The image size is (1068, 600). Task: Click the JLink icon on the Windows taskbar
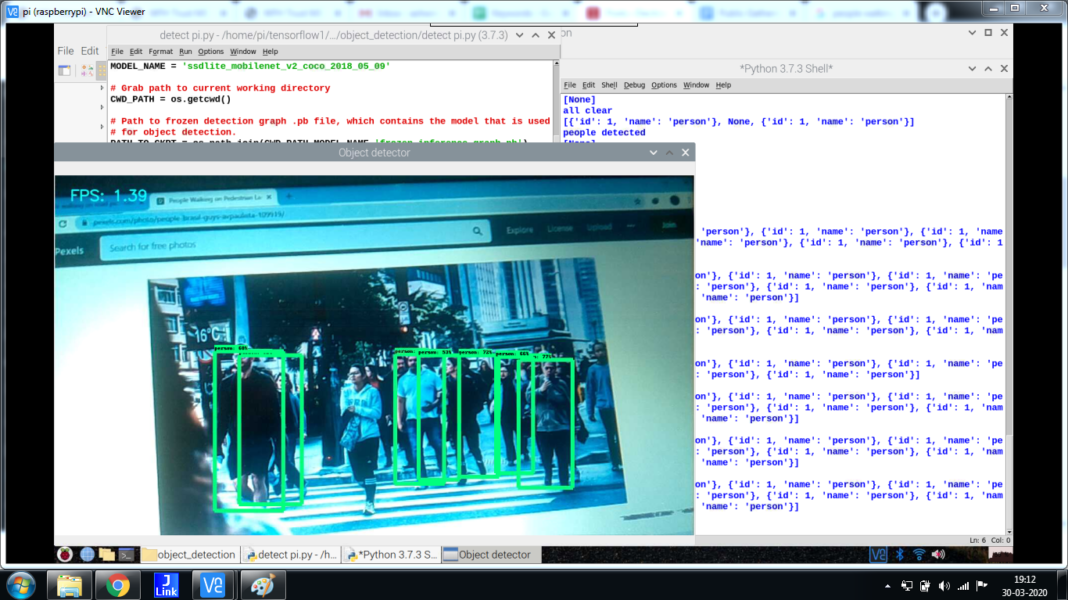tap(164, 585)
